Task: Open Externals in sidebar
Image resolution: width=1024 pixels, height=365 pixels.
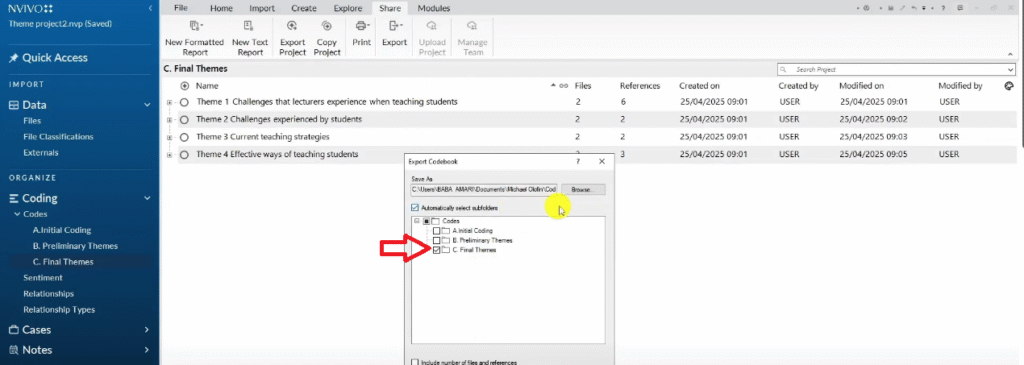Action: [x=40, y=153]
